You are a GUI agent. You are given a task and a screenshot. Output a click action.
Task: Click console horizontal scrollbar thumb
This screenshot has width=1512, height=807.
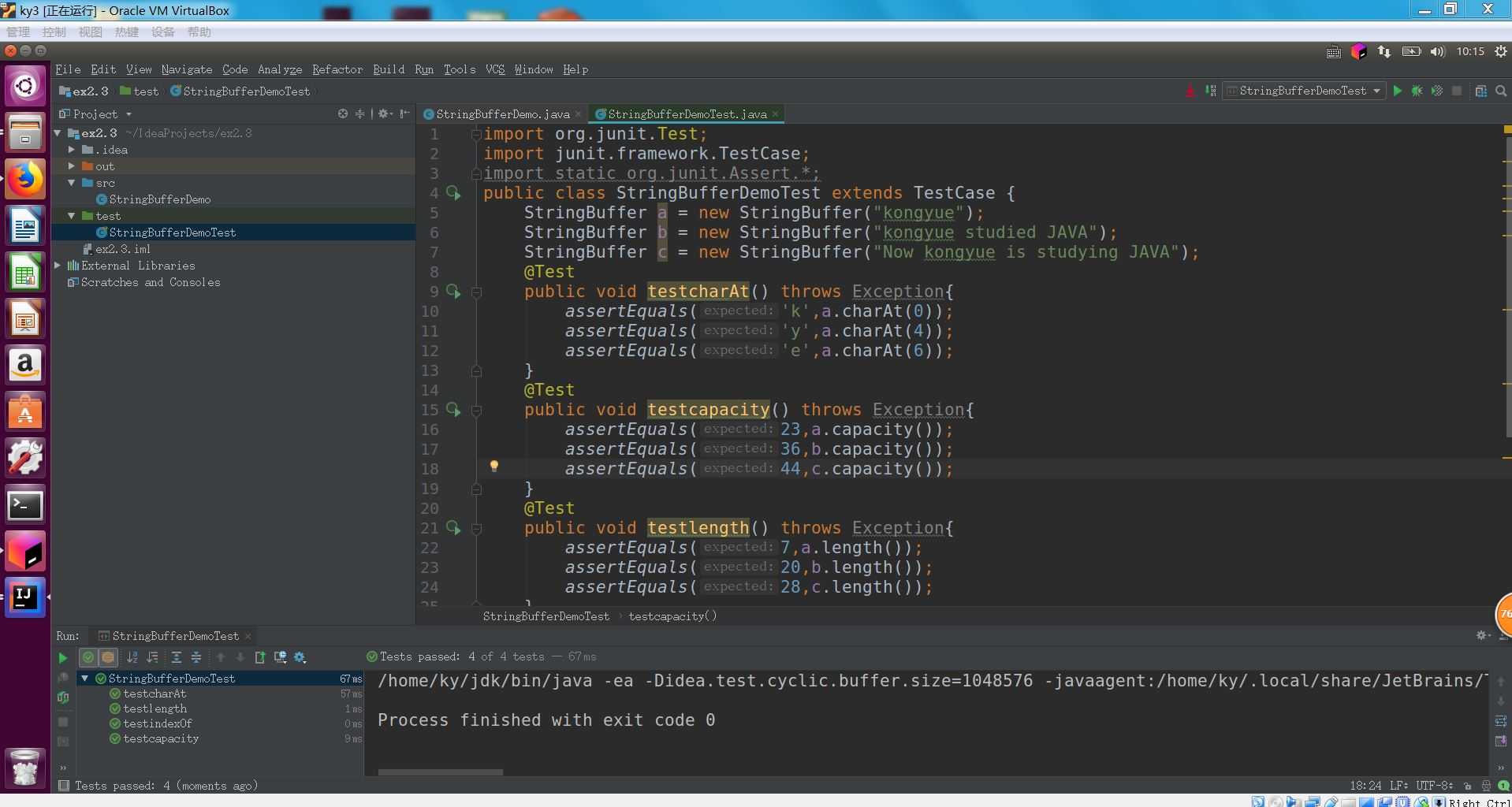[x=441, y=772]
